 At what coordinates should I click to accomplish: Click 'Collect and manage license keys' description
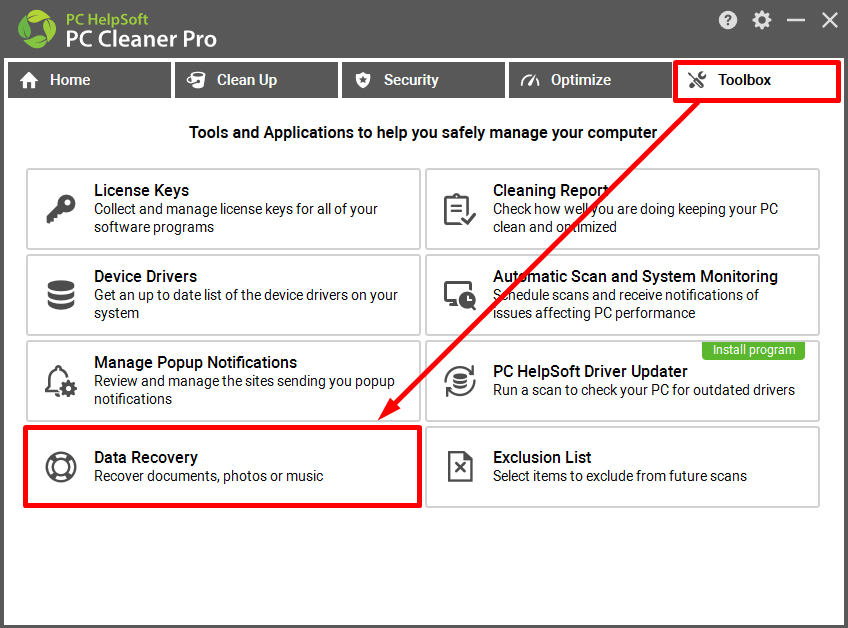point(236,218)
